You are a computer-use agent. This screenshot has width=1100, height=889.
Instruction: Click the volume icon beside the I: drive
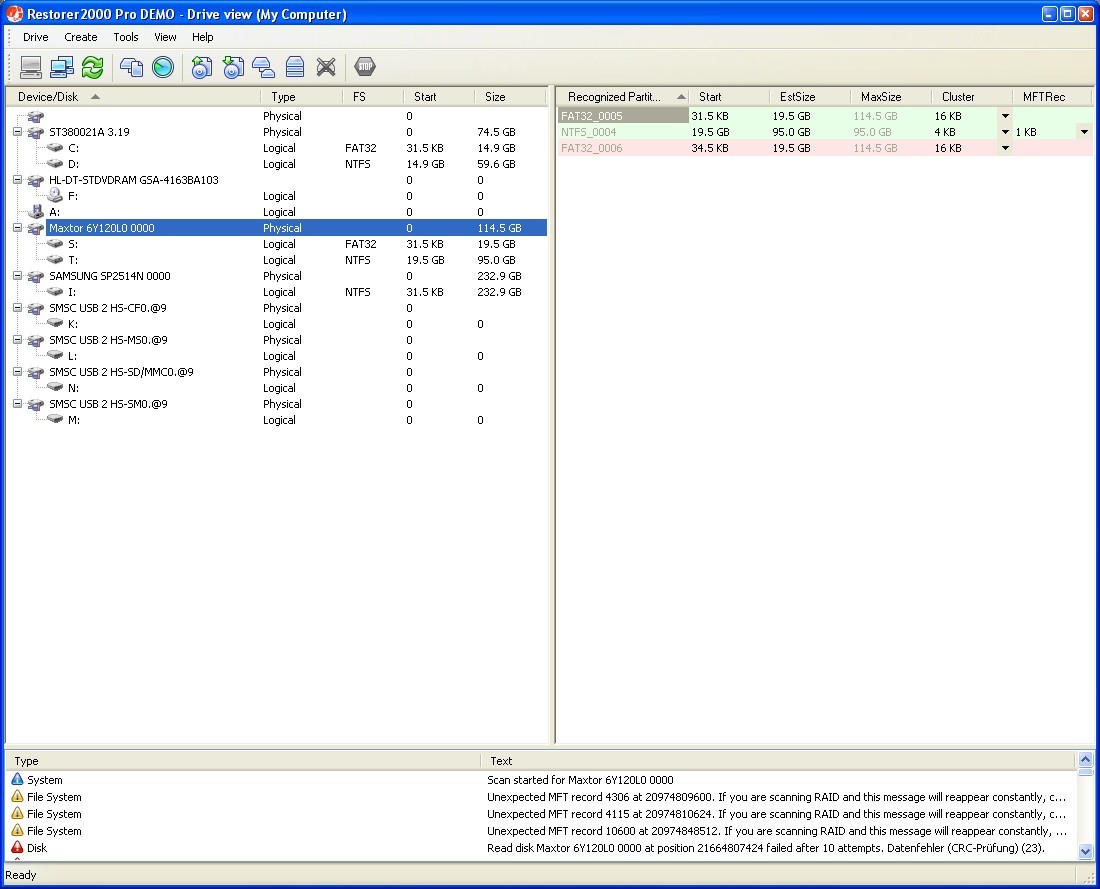click(x=55, y=292)
